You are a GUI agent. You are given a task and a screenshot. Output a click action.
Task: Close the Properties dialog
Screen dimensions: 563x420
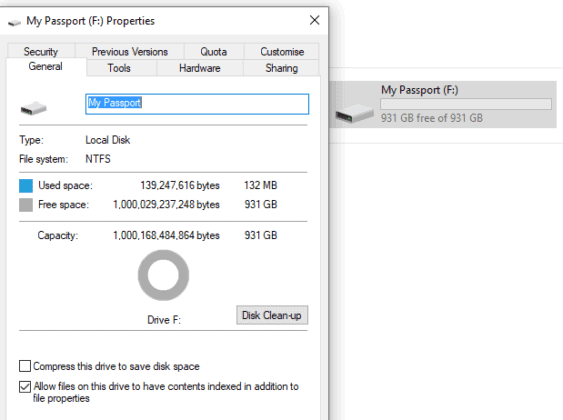tap(315, 20)
